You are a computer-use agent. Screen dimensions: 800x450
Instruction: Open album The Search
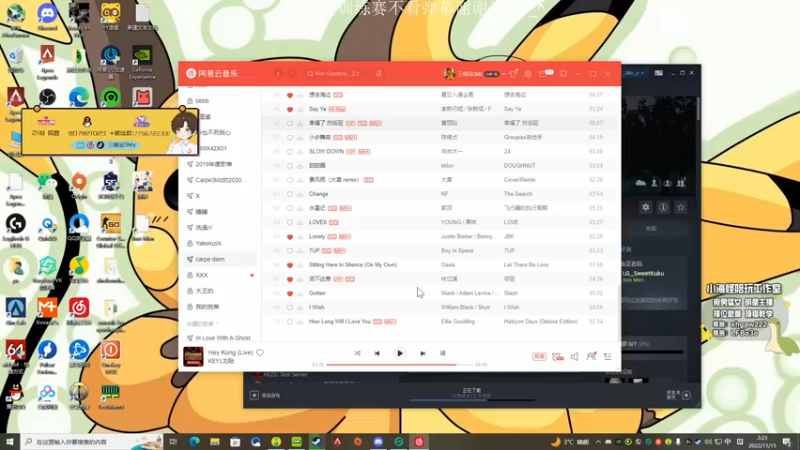click(518, 194)
